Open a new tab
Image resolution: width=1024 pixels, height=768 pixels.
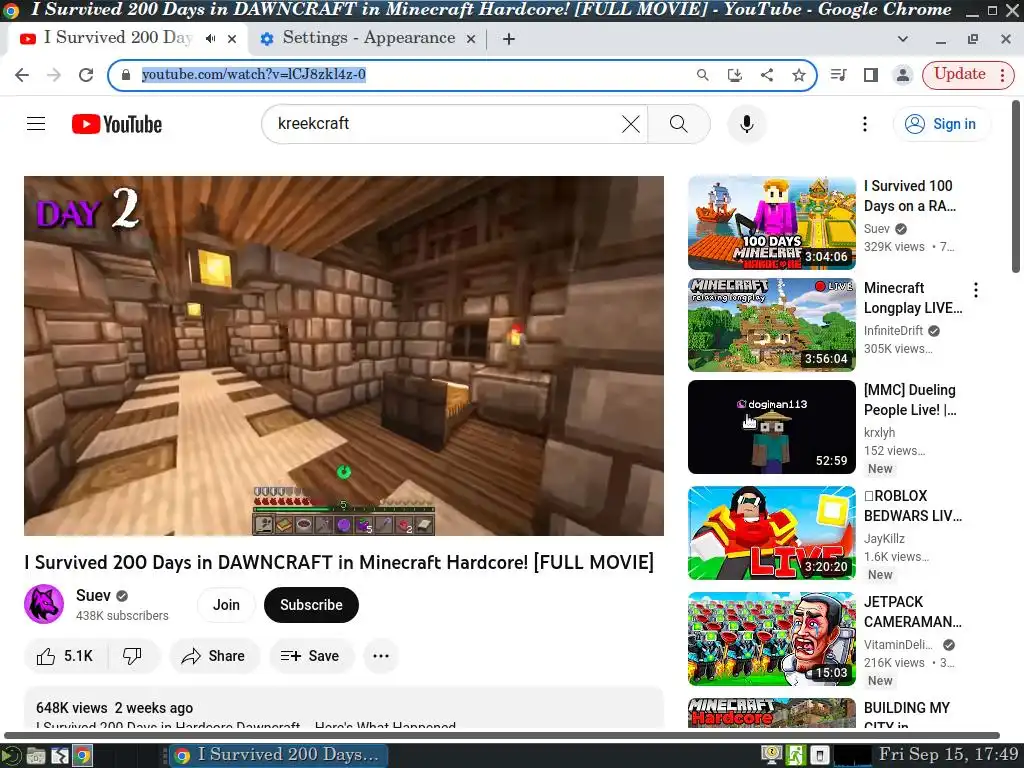[509, 39]
